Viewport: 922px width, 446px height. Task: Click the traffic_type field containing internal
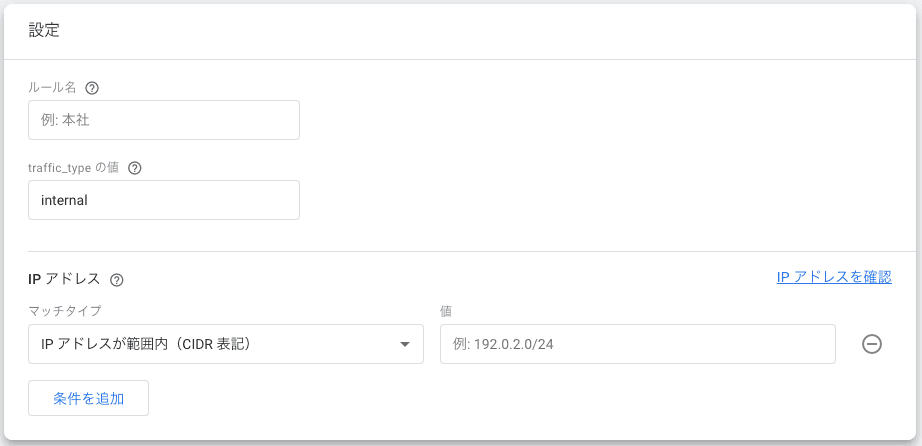coord(164,200)
